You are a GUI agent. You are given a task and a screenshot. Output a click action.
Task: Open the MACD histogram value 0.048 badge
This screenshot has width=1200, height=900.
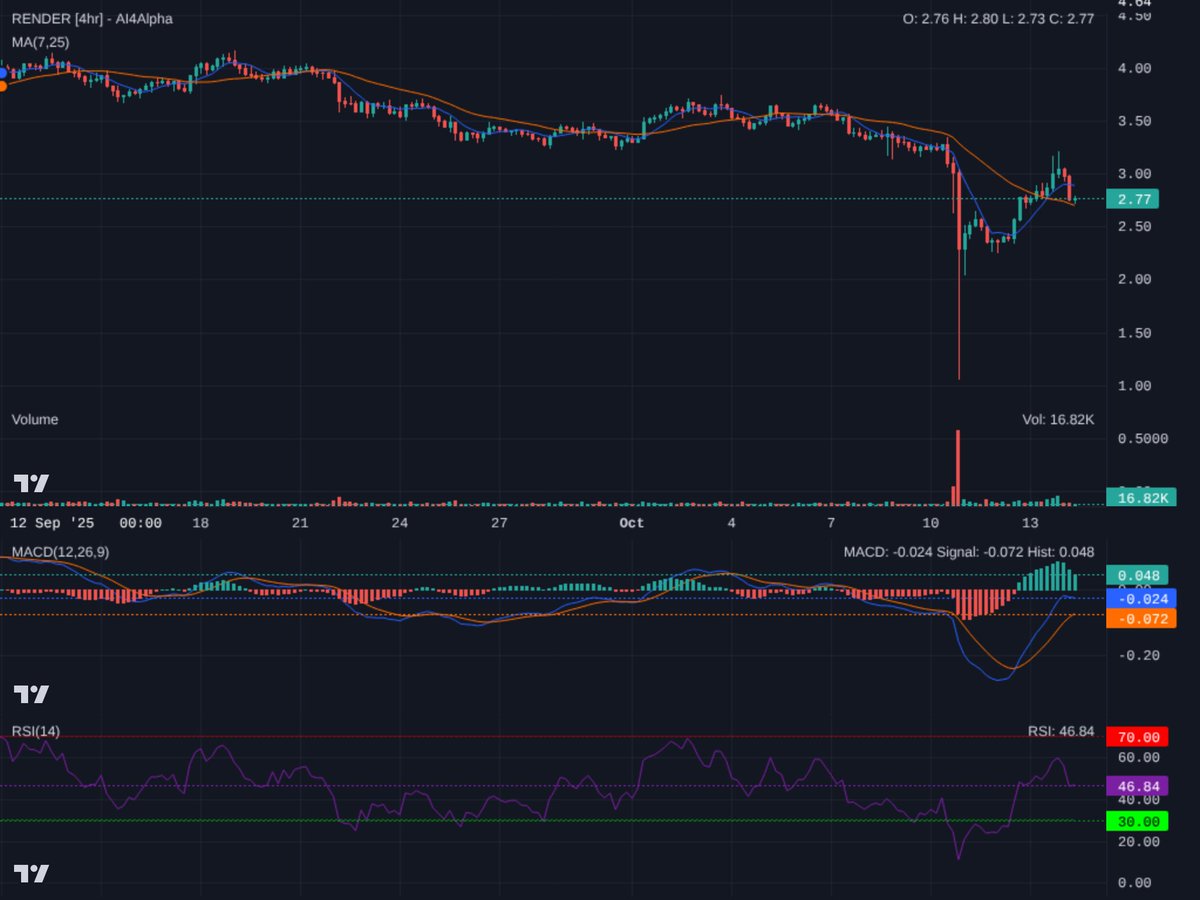coord(1136,576)
